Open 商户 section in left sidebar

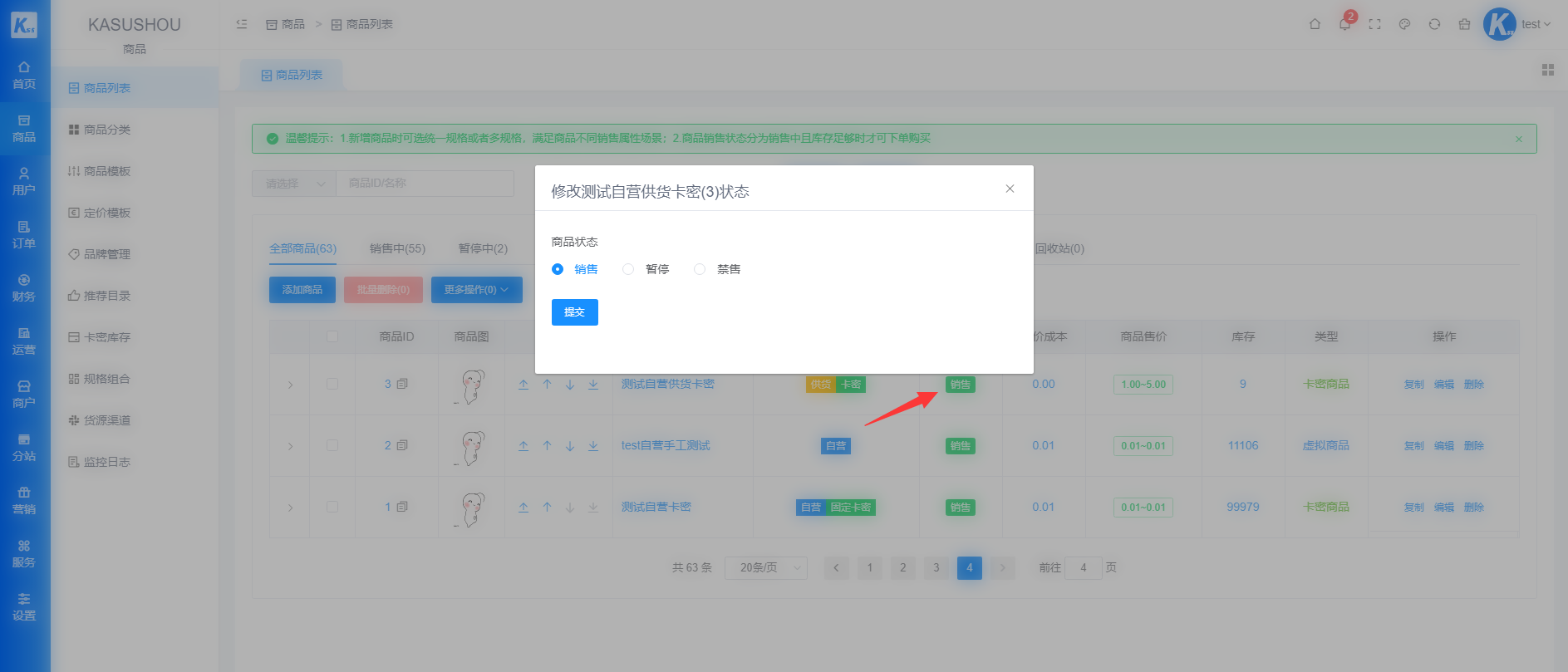[x=24, y=394]
